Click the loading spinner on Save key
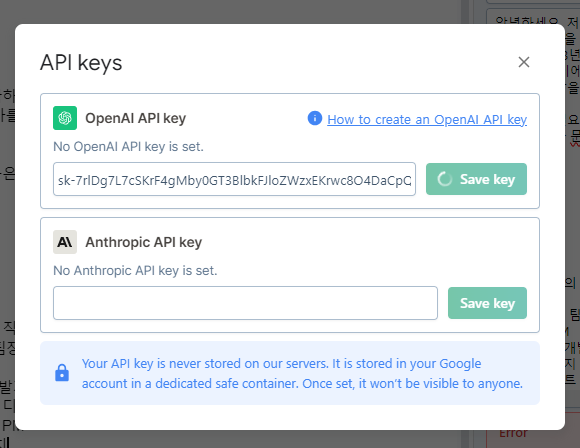 [x=445, y=179]
